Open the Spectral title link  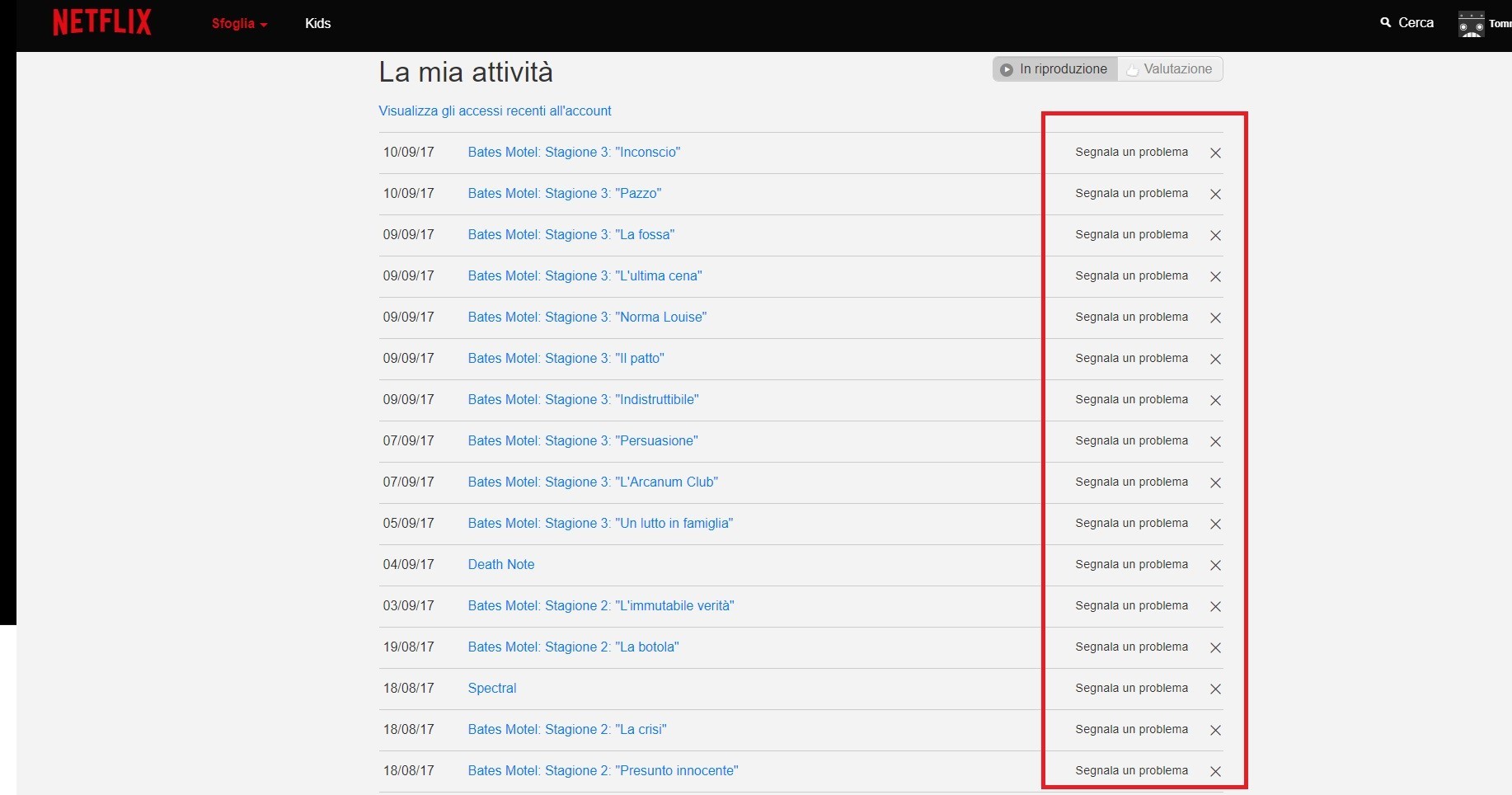(x=492, y=688)
